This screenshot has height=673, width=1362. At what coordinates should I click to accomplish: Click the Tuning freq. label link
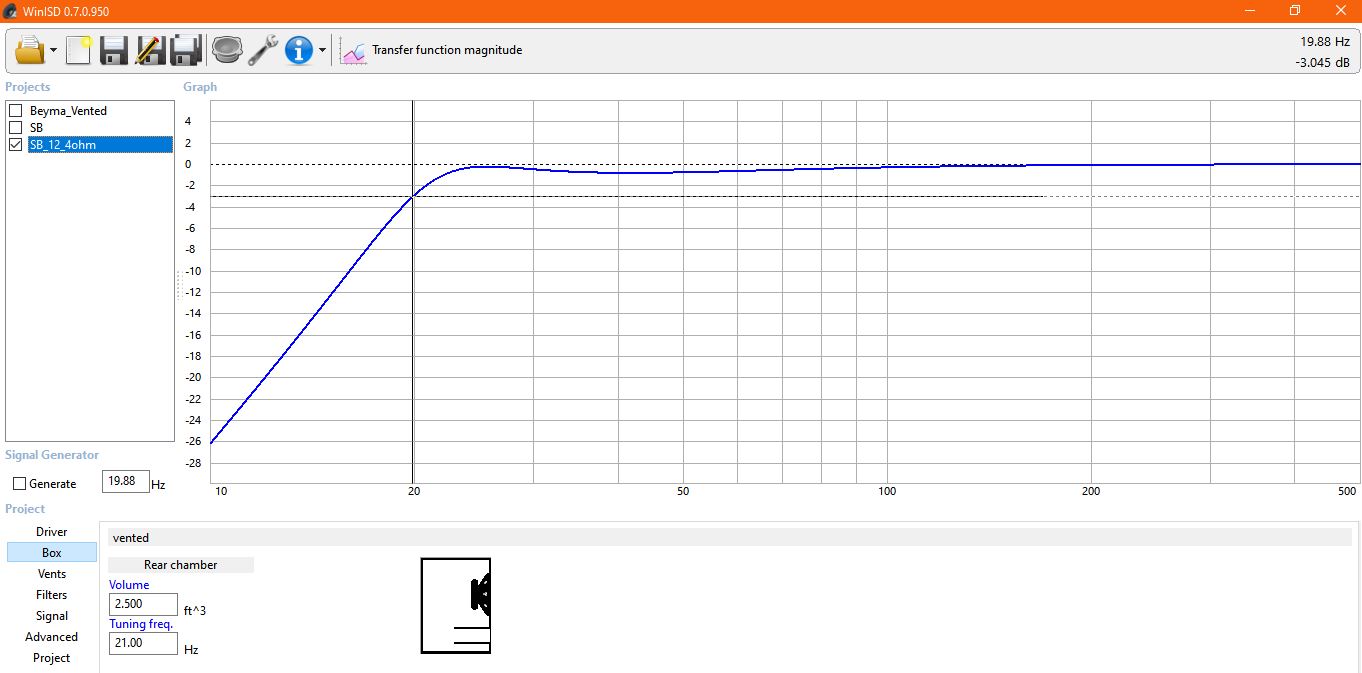click(x=141, y=624)
